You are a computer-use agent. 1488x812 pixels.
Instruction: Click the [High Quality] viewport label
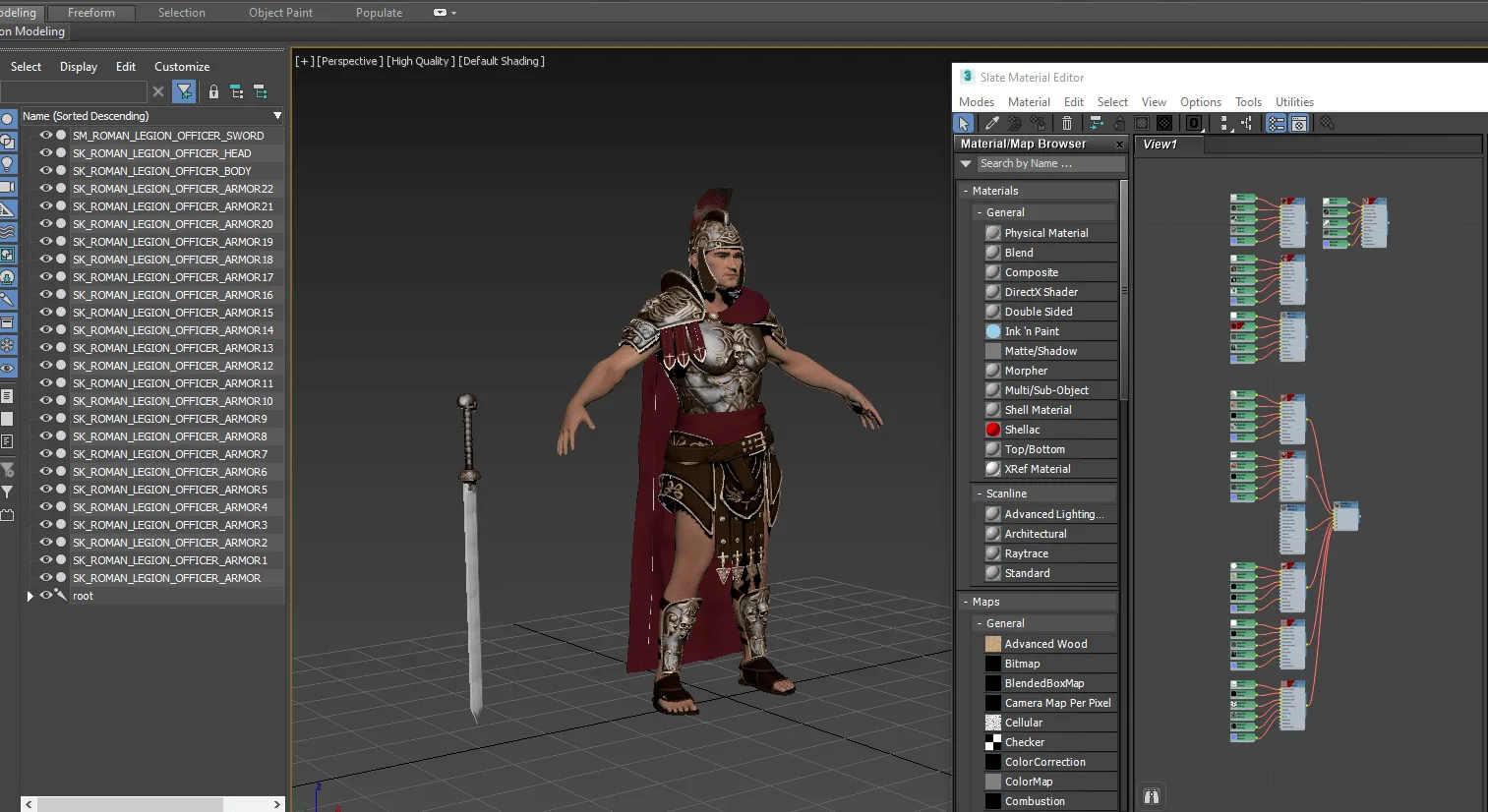[421, 61]
